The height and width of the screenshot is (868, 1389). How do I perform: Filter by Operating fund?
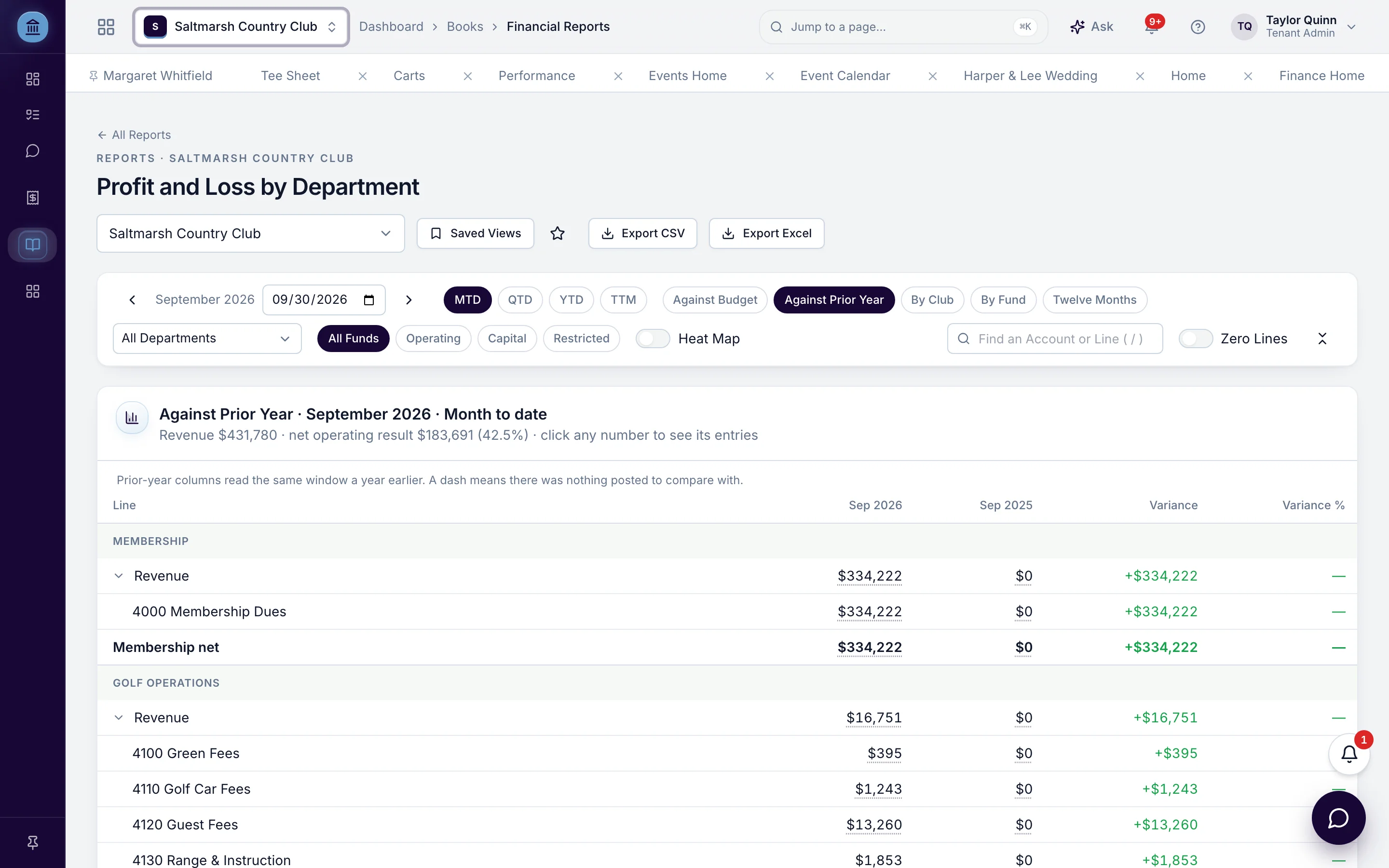point(434,339)
